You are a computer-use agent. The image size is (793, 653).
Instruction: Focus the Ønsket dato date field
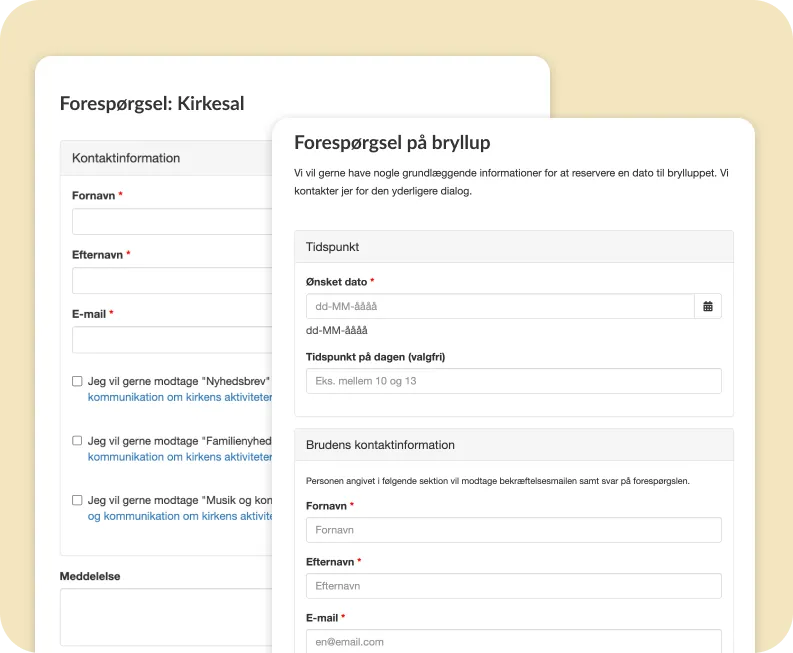[x=500, y=306]
